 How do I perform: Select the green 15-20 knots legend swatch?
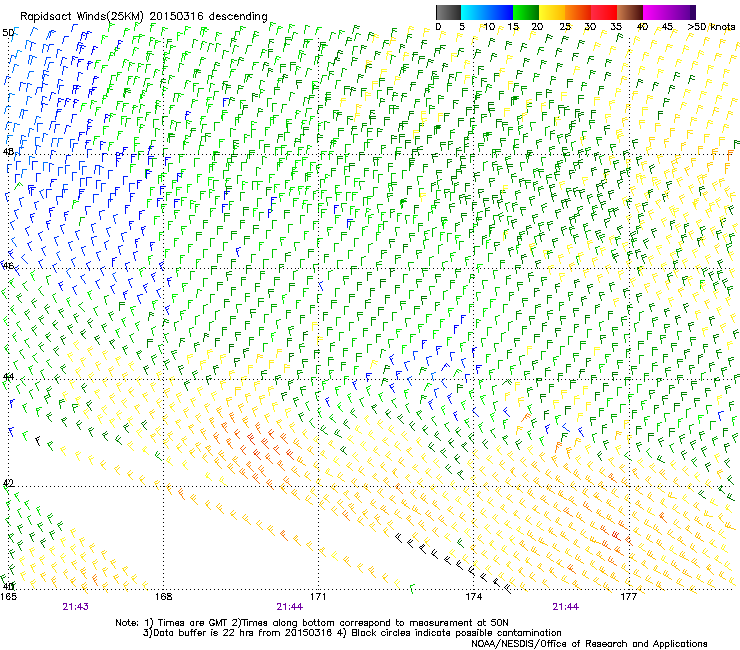[x=526, y=12]
